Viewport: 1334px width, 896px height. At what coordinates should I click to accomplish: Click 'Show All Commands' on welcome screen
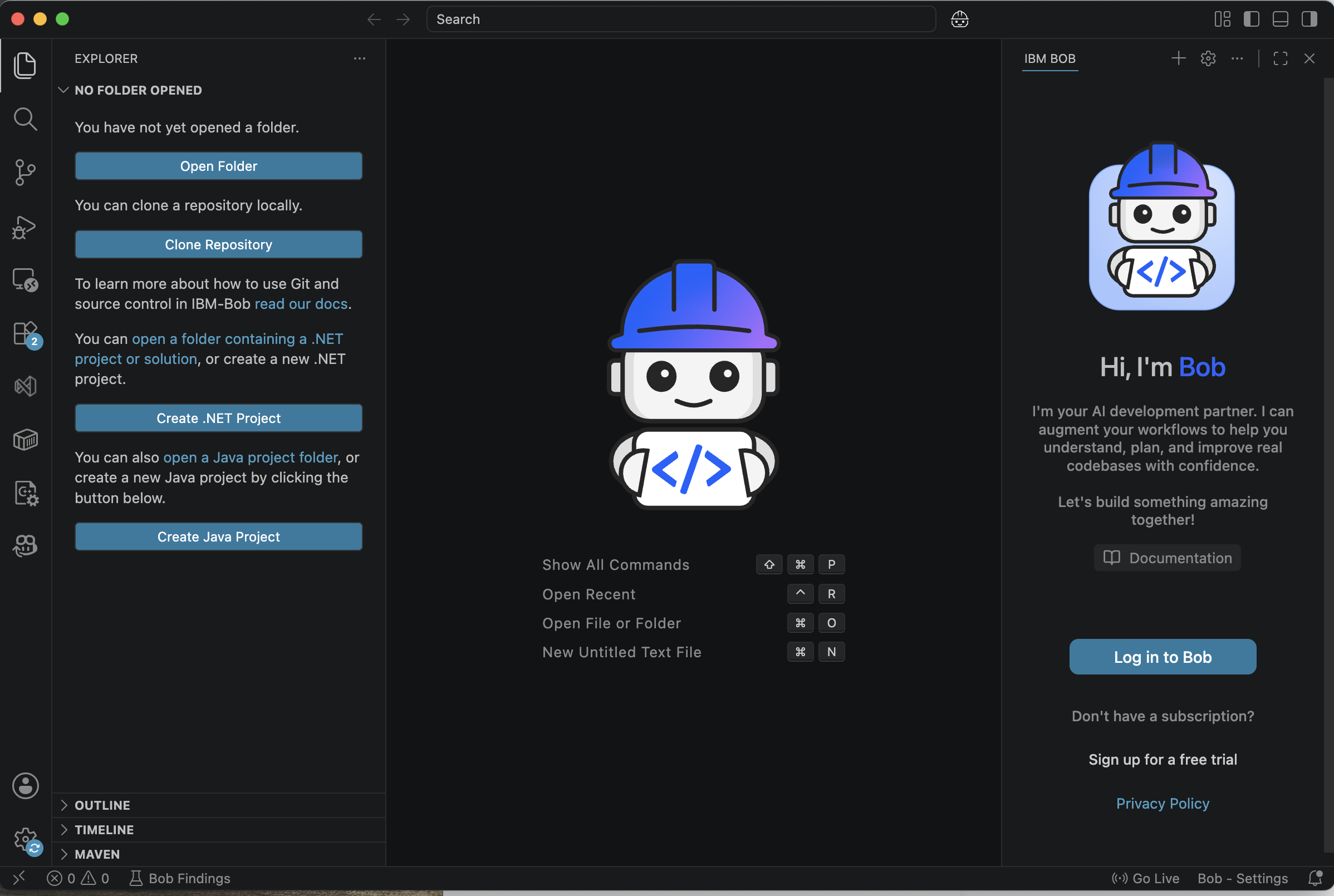tap(616, 564)
